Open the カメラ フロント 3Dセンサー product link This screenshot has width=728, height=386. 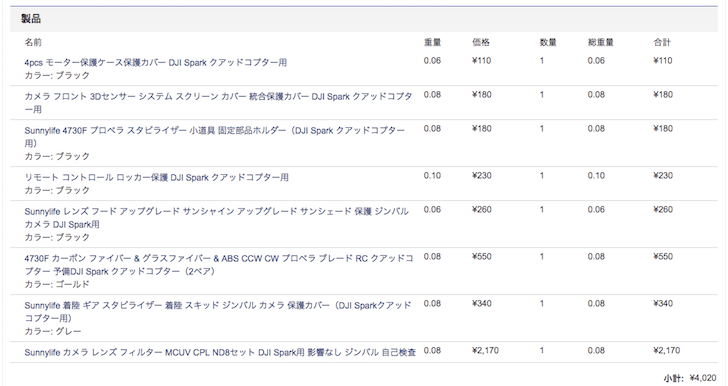(218, 103)
